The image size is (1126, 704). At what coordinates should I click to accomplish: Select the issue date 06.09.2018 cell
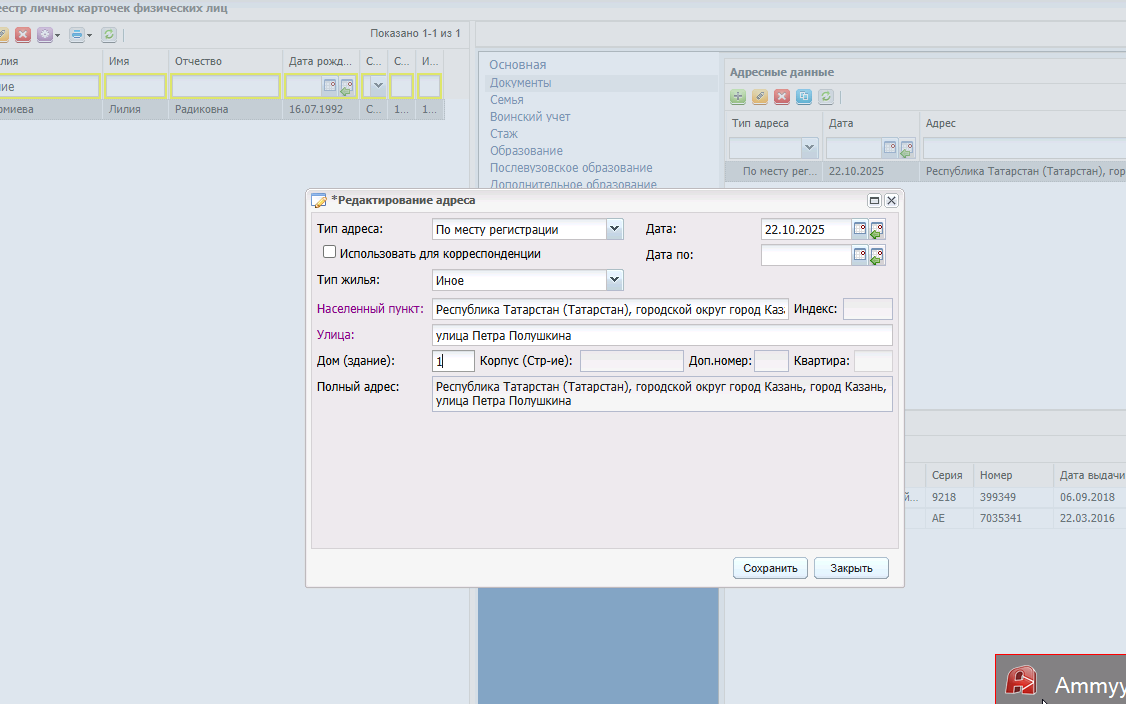pyautogui.click(x=1089, y=497)
